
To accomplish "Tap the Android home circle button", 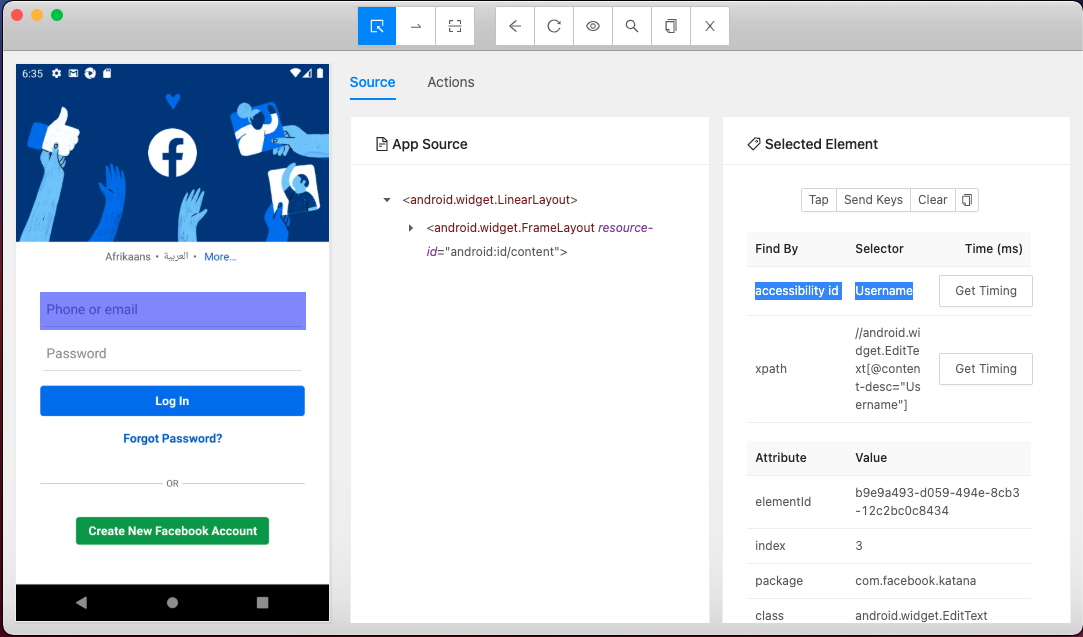I will [x=173, y=602].
